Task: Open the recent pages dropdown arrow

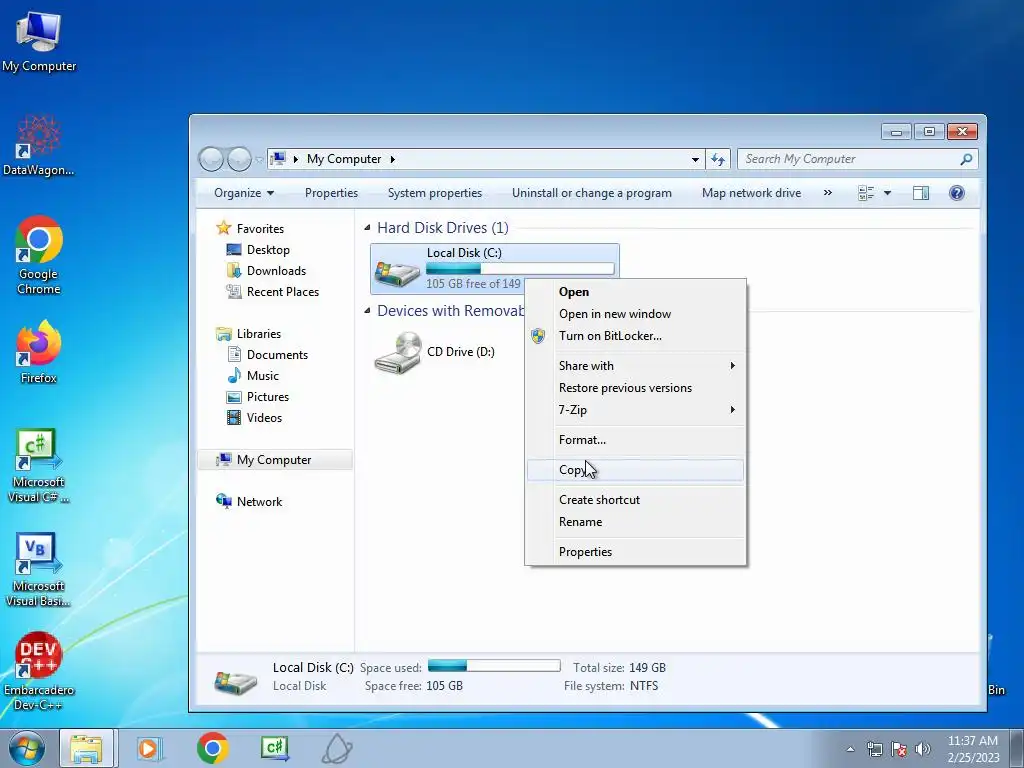Action: (259, 159)
